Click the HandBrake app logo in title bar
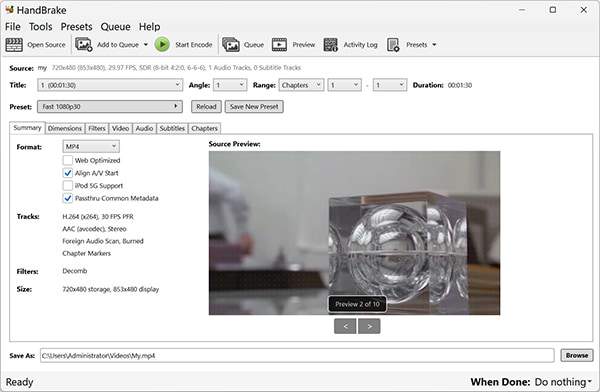 pos(9,9)
